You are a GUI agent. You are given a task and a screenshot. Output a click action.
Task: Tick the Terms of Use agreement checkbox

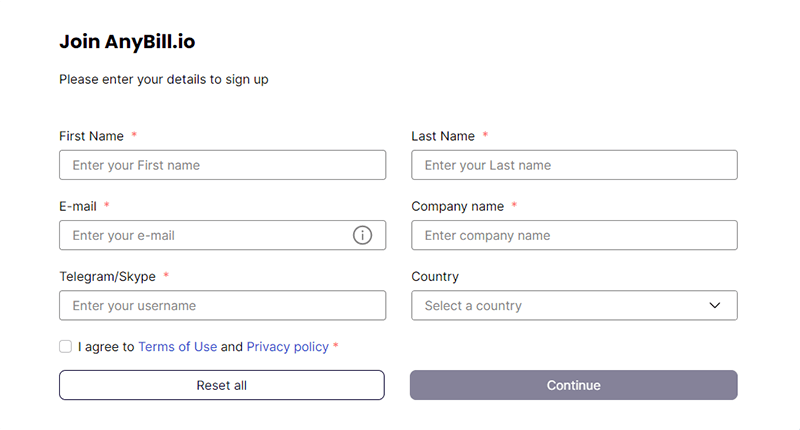65,347
